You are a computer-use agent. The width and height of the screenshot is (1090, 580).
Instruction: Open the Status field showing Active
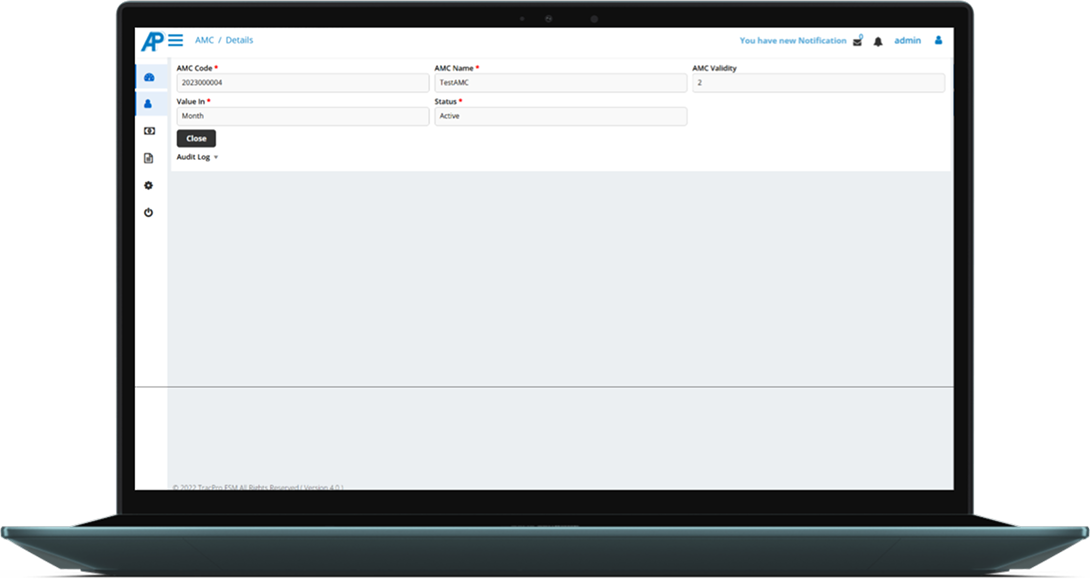click(560, 116)
